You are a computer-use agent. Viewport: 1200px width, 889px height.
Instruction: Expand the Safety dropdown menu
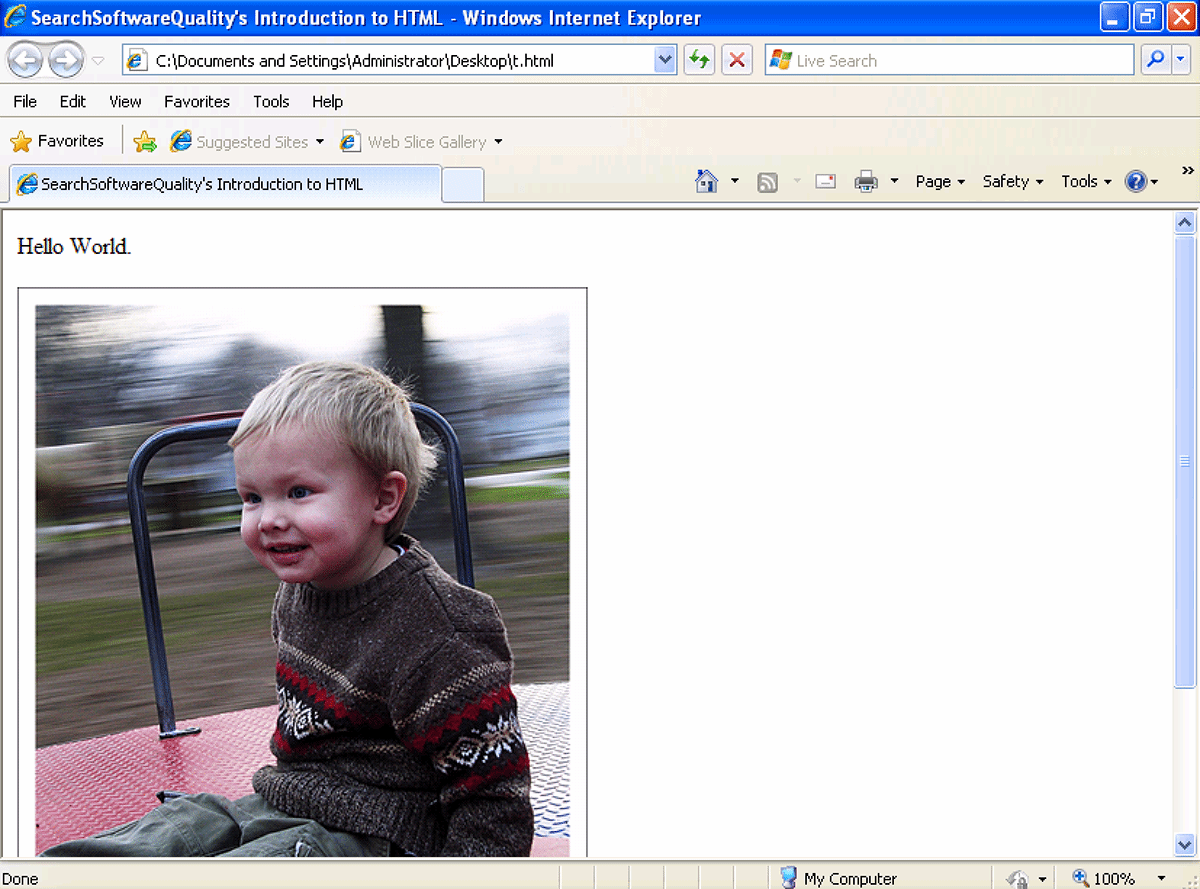pyautogui.click(x=1012, y=181)
